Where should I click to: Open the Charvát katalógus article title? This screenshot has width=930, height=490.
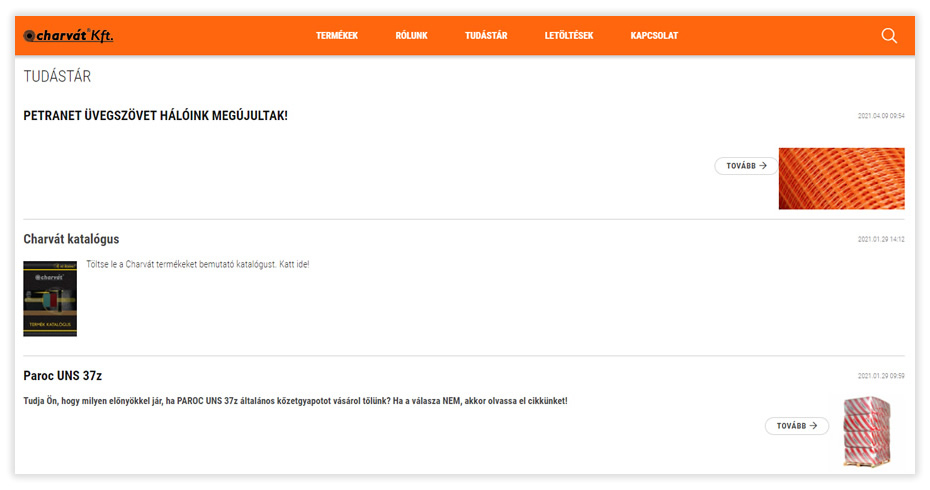pos(71,239)
